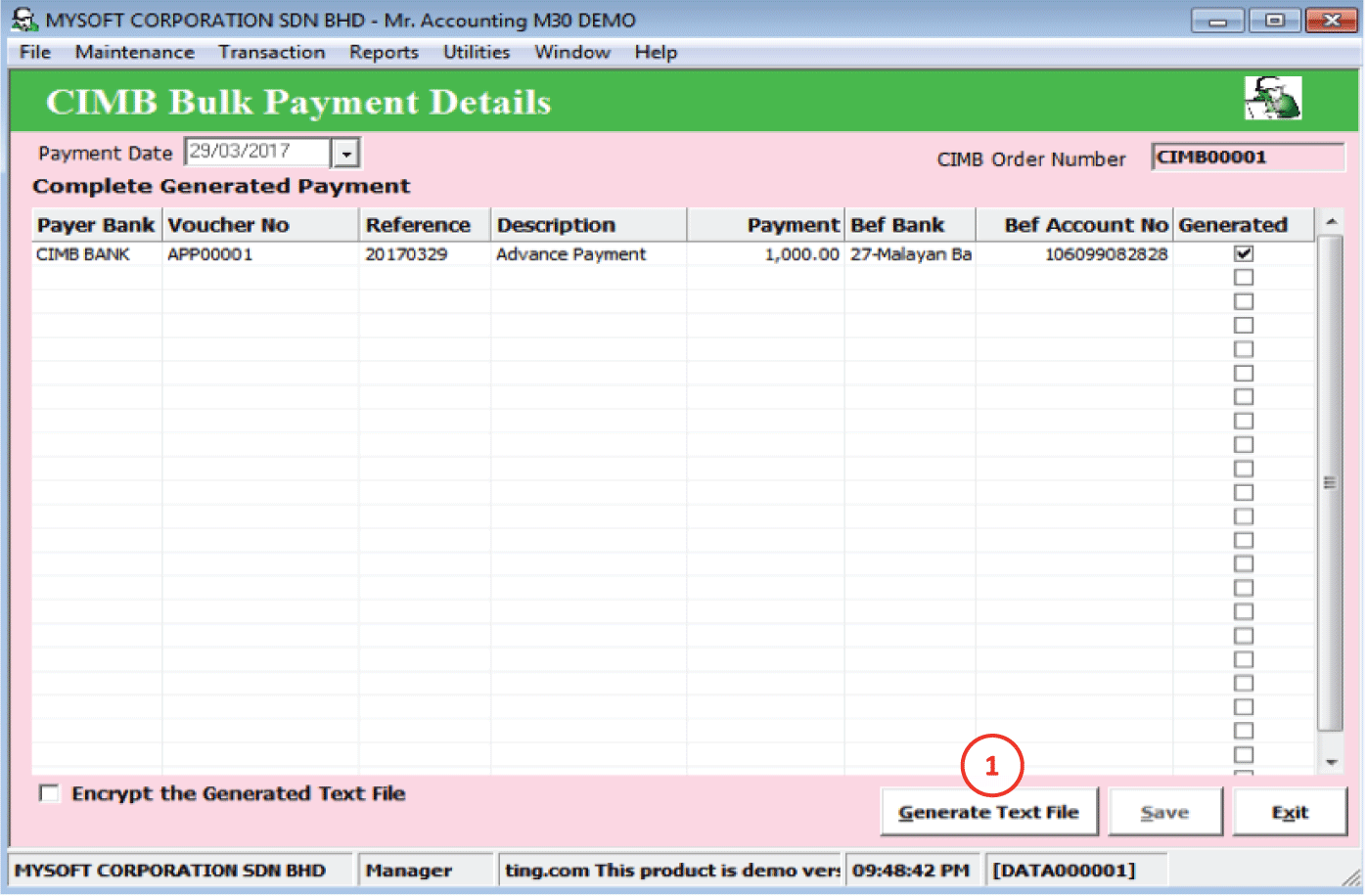1366x896 pixels.
Task: Maximize the Mr. Accounting window
Action: 1275,21
